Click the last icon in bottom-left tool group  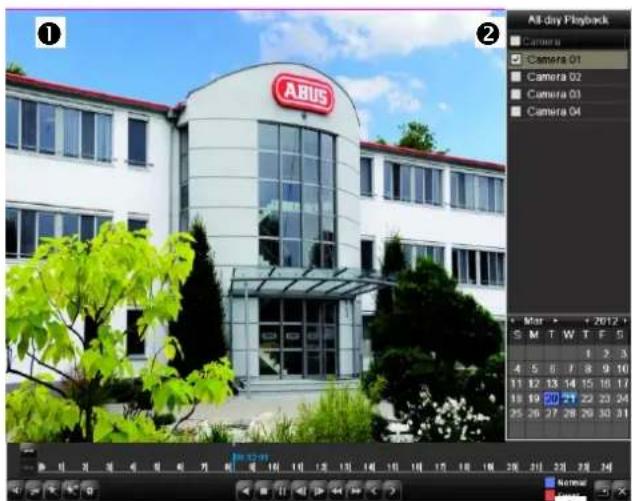[x=89, y=490]
